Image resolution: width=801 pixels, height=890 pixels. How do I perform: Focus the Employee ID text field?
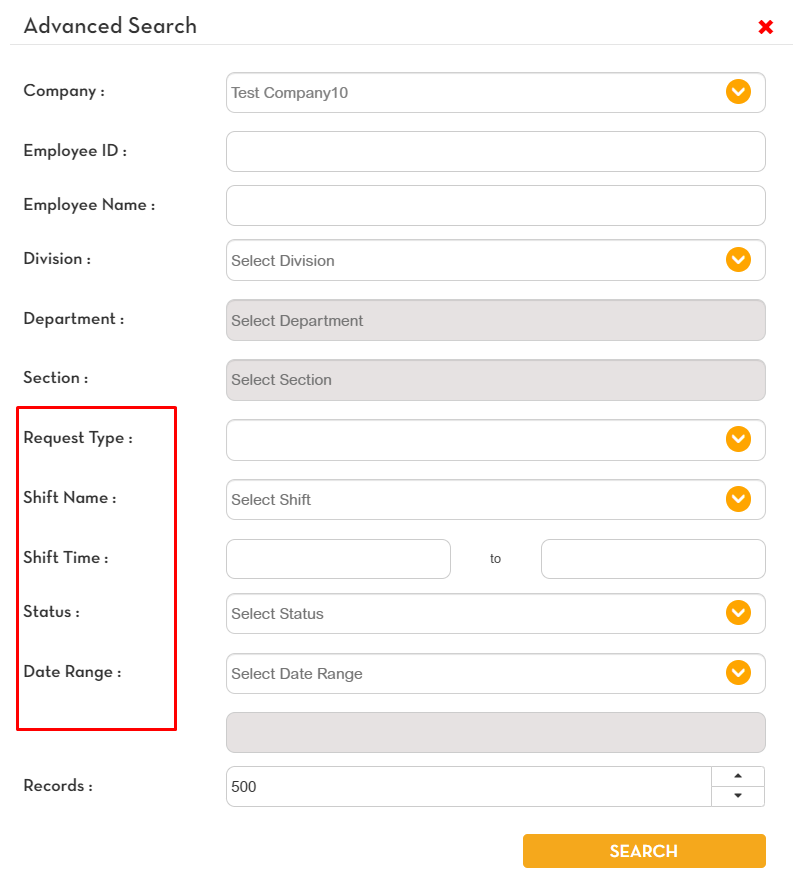[496, 152]
